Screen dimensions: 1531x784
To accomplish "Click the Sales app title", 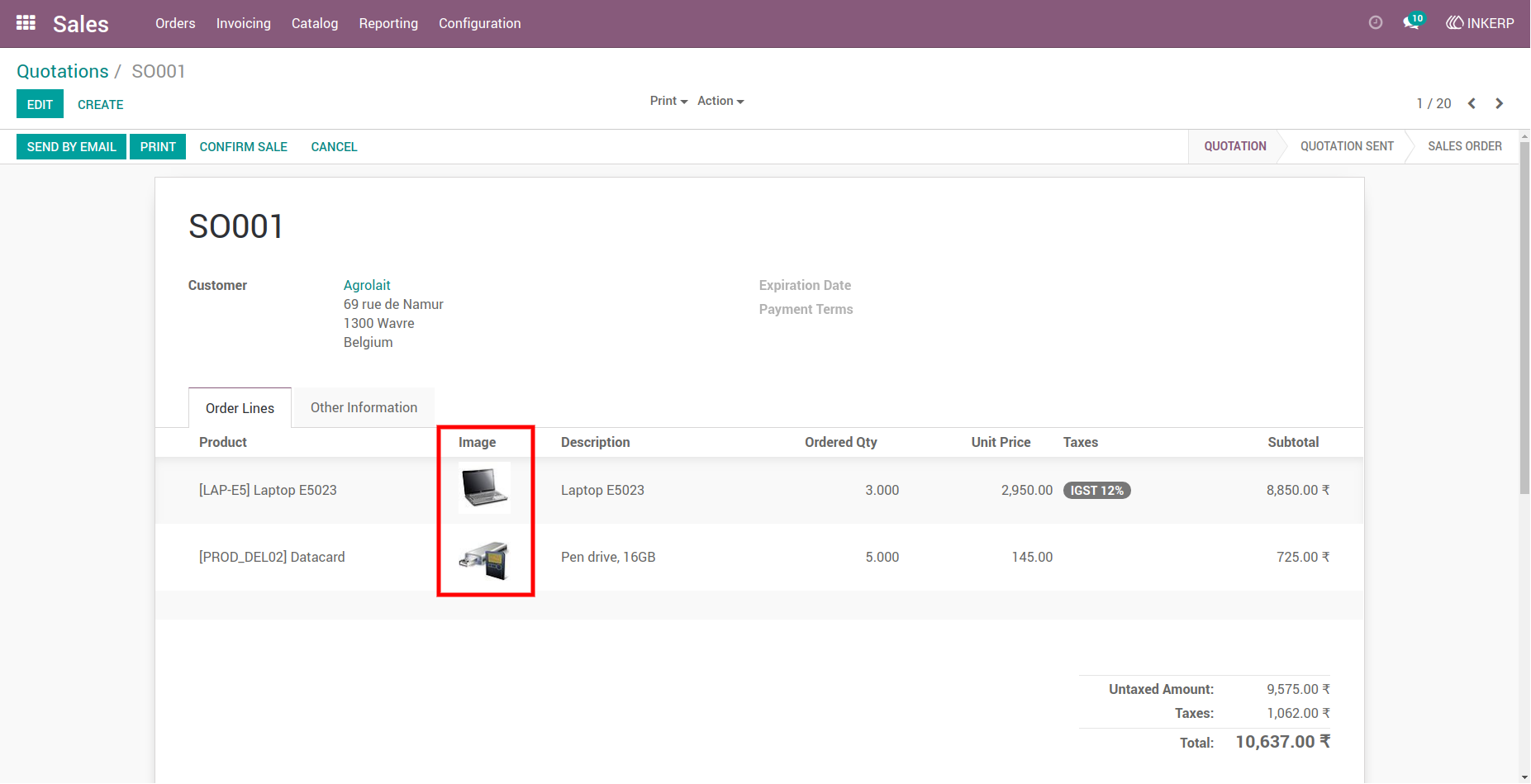I will click(x=81, y=24).
